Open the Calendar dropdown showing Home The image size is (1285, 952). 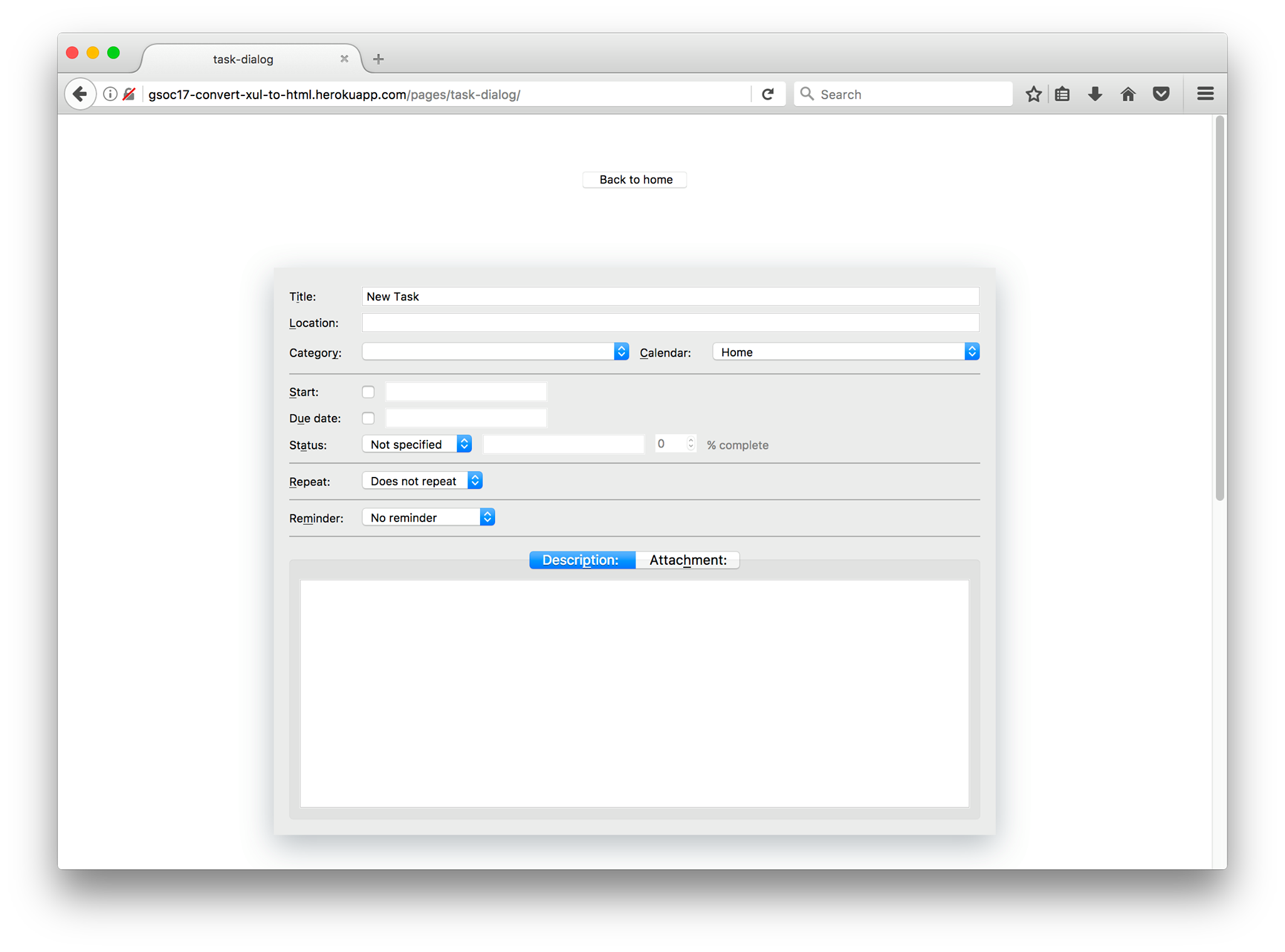coord(845,351)
